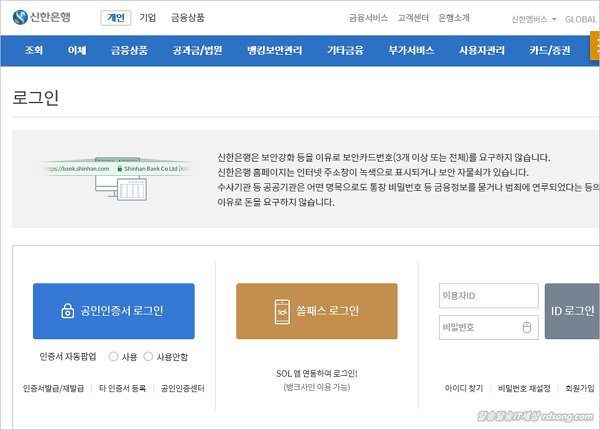Open the 비밀번호 재설정 link
600x430 pixels.
tap(523, 388)
